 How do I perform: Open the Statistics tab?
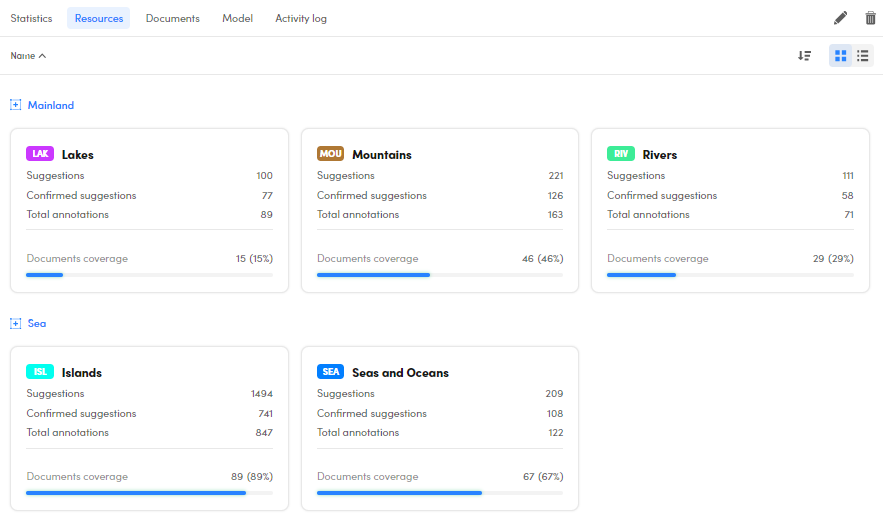31,18
